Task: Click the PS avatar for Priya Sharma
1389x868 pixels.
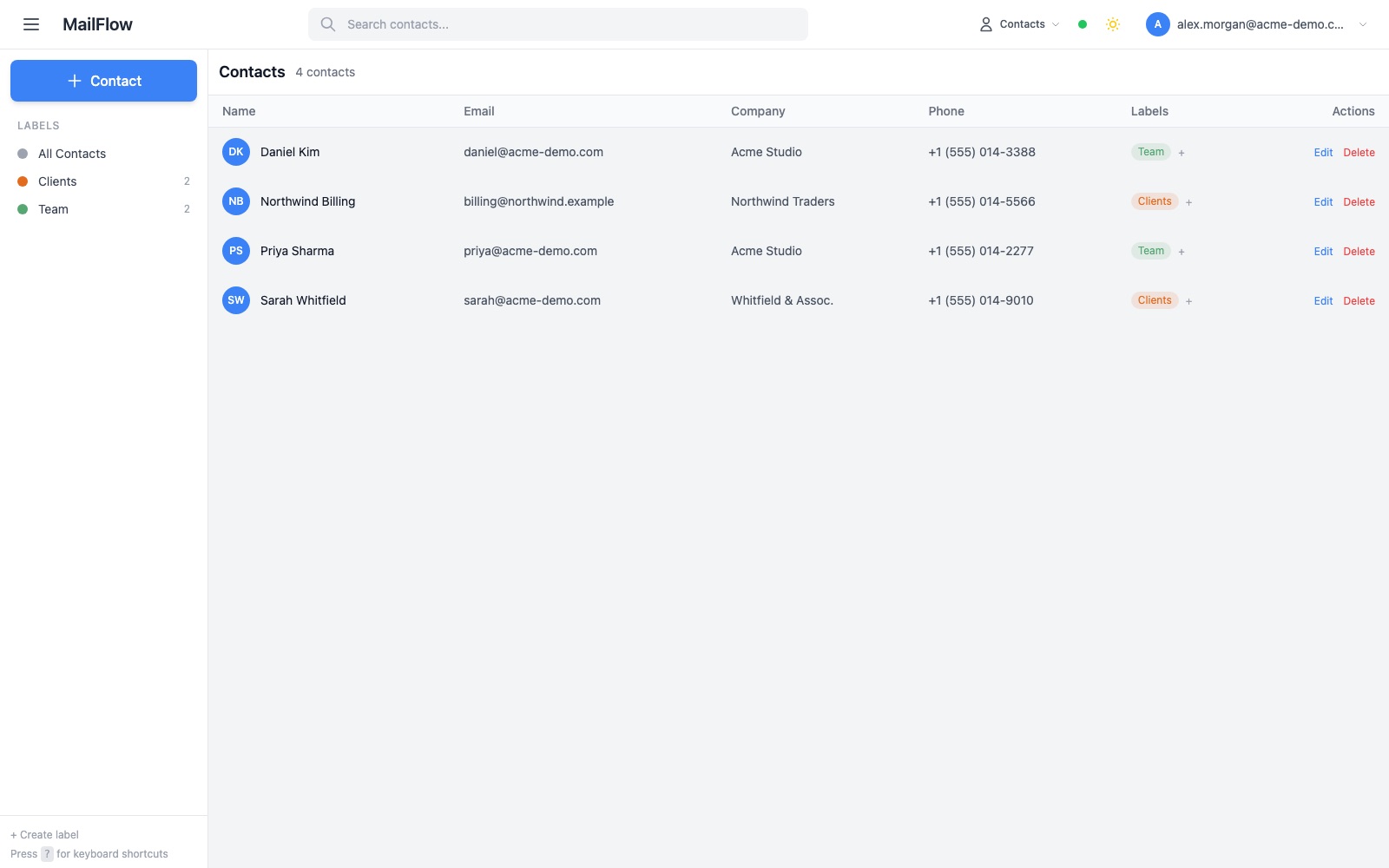Action: tap(236, 251)
